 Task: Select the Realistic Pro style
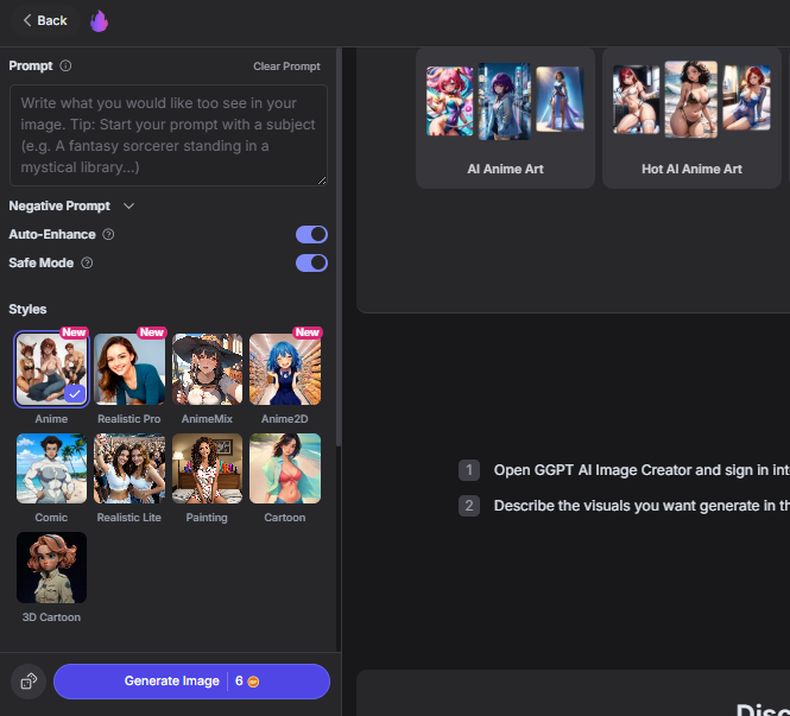click(x=129, y=370)
